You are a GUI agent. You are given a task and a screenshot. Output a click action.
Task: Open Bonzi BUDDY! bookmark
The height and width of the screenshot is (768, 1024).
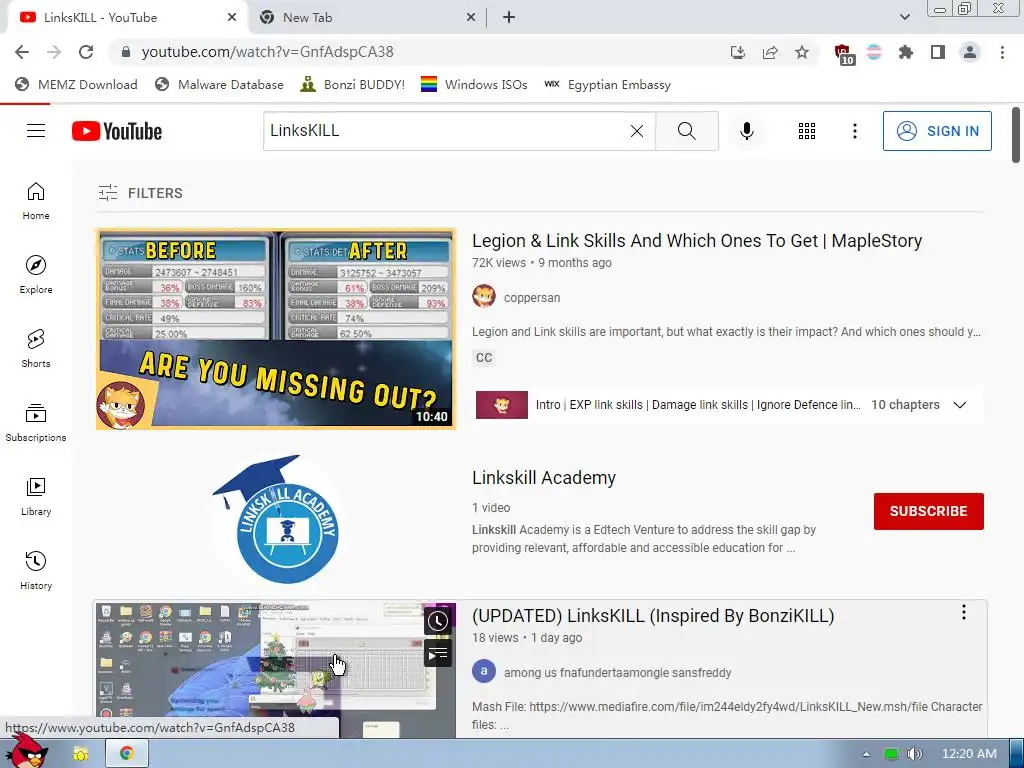[353, 85]
